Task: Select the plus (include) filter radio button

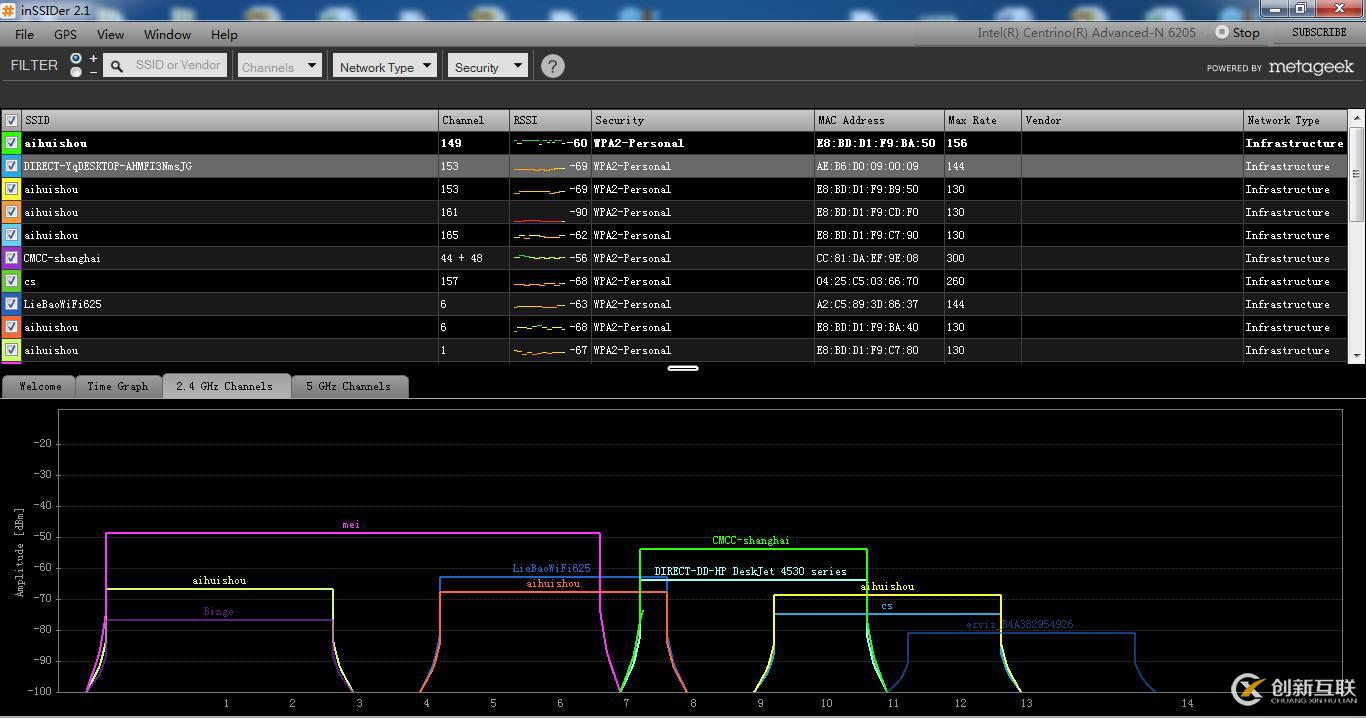Action: pos(76,59)
